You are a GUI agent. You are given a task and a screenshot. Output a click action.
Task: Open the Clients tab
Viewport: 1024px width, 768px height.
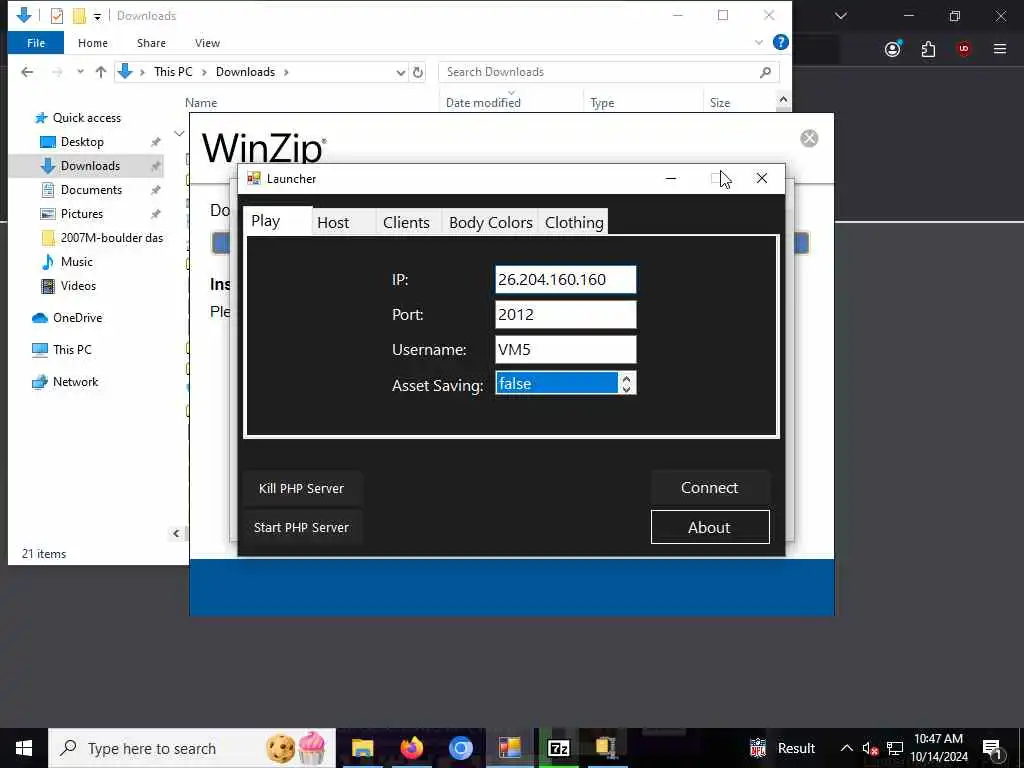pos(408,223)
